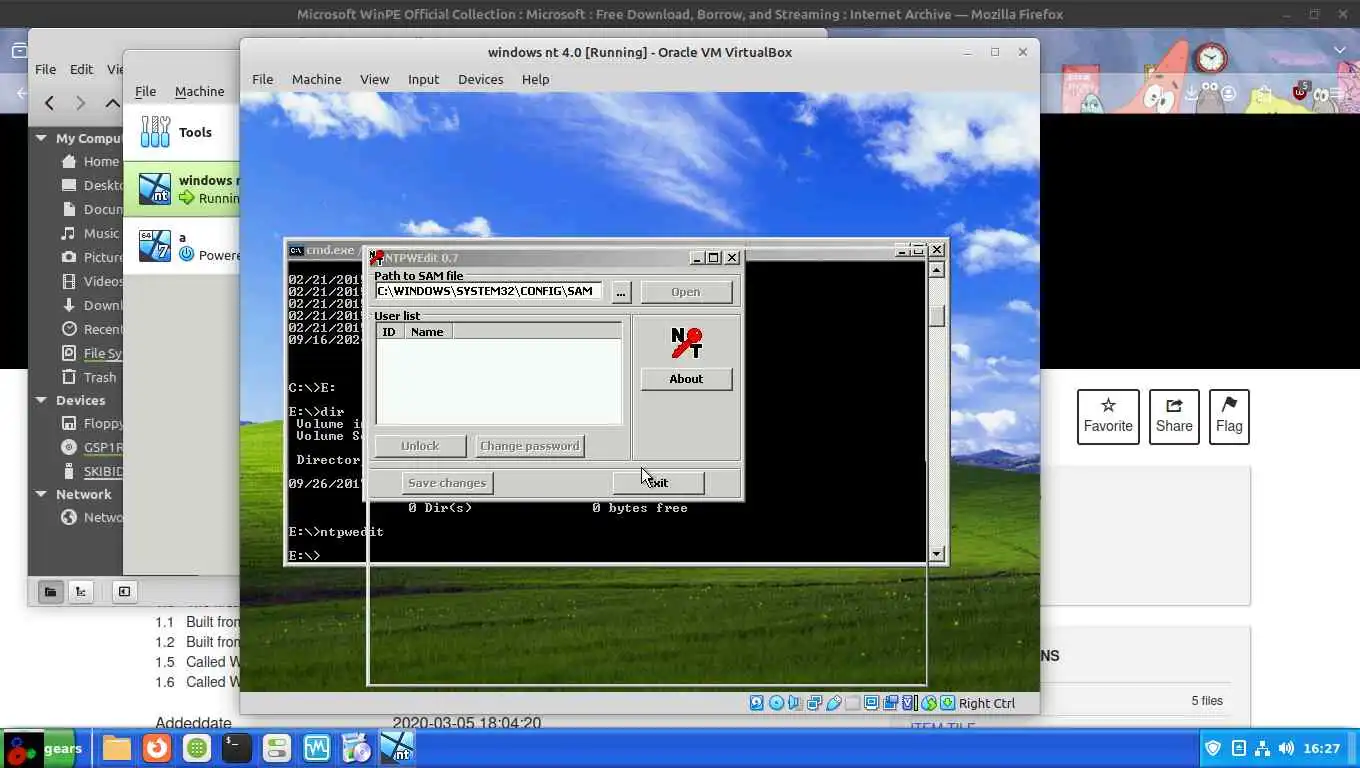Click the network tray icon
The width and height of the screenshot is (1360, 768).
tap(1262, 748)
